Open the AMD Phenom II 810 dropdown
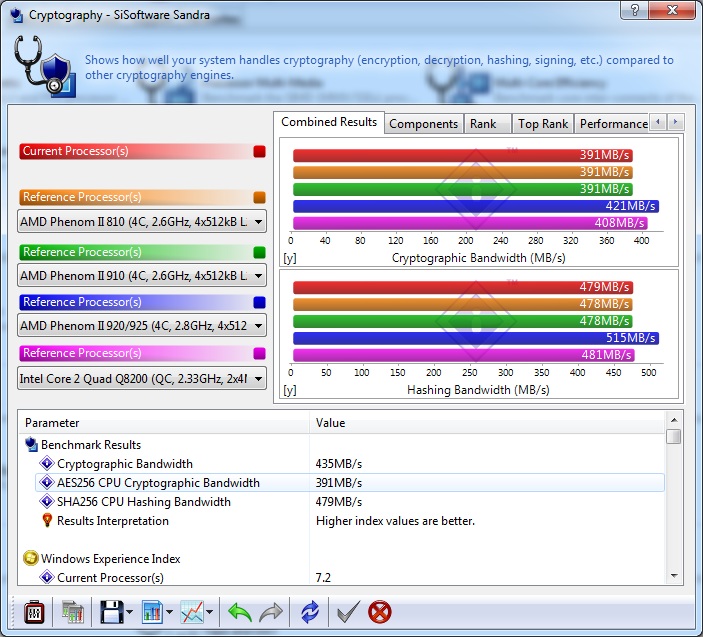Image resolution: width=703 pixels, height=637 pixels. pos(142,221)
